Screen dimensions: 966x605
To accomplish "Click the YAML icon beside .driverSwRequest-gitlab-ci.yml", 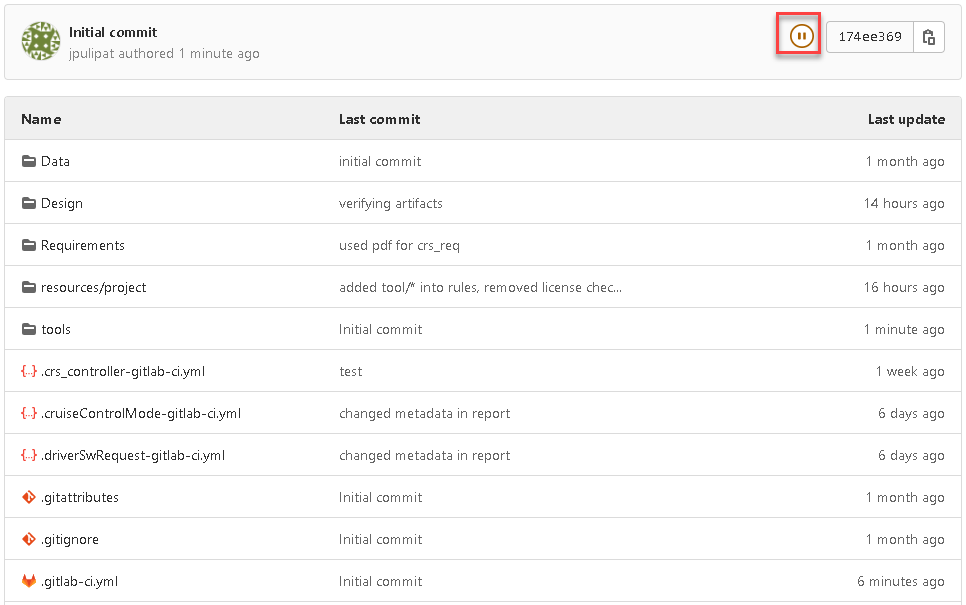I will [x=29, y=455].
